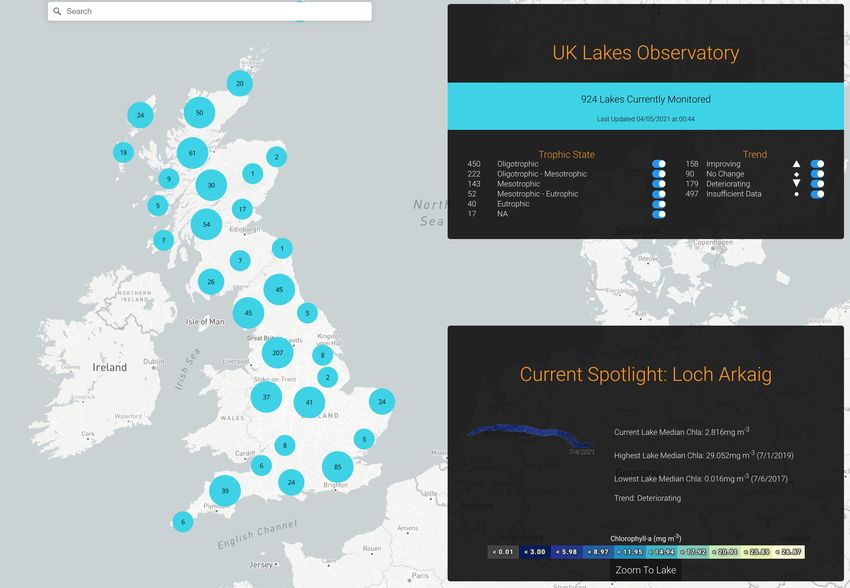850x588 pixels.
Task: Click the No Change diamond trend icon
Action: point(796,175)
